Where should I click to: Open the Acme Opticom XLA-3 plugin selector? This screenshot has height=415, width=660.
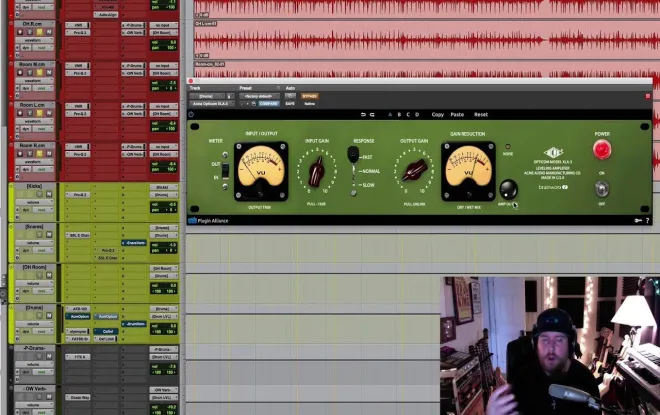pyautogui.click(x=212, y=104)
